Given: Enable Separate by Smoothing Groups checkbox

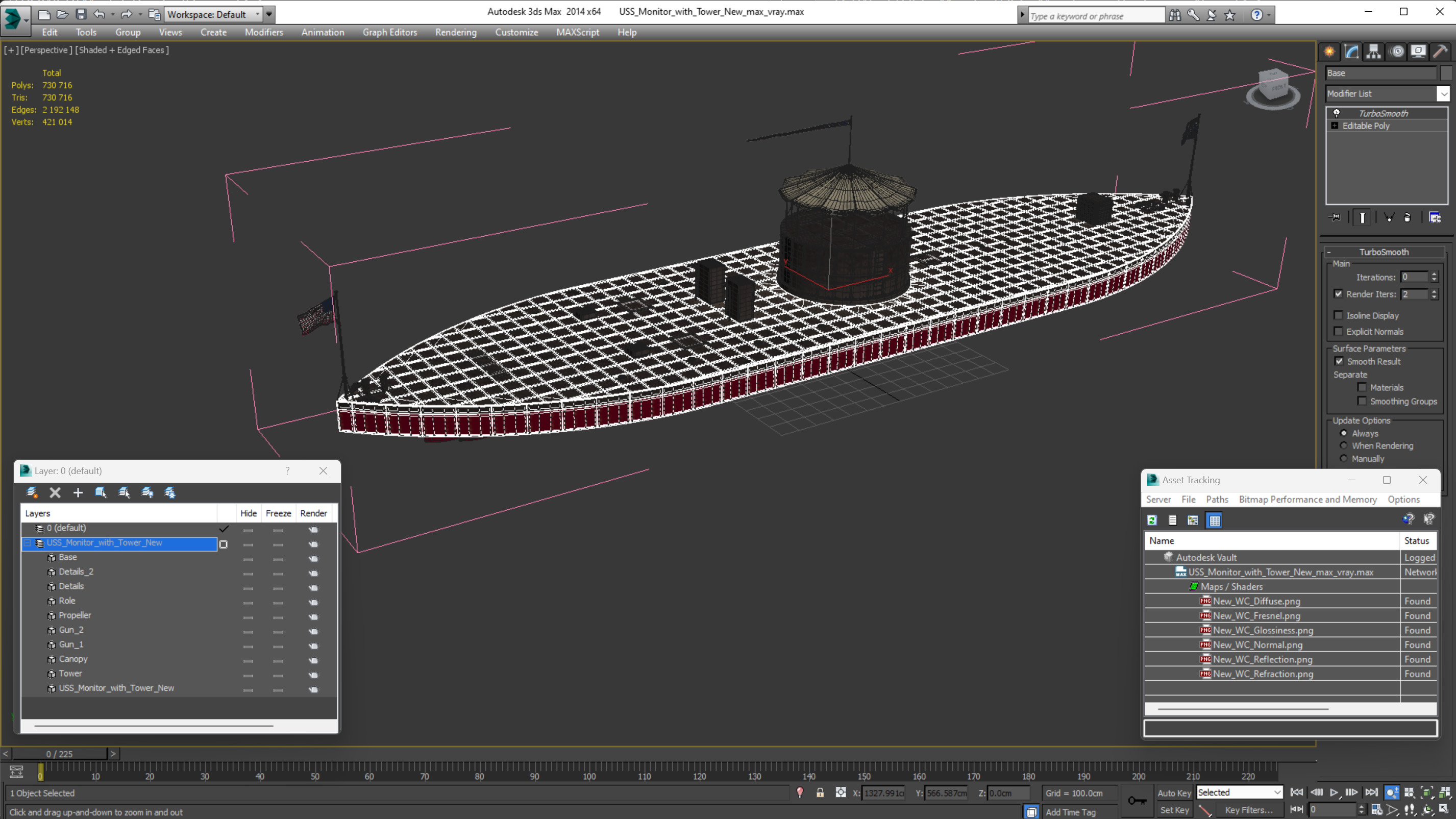Looking at the screenshot, I should (x=1362, y=400).
